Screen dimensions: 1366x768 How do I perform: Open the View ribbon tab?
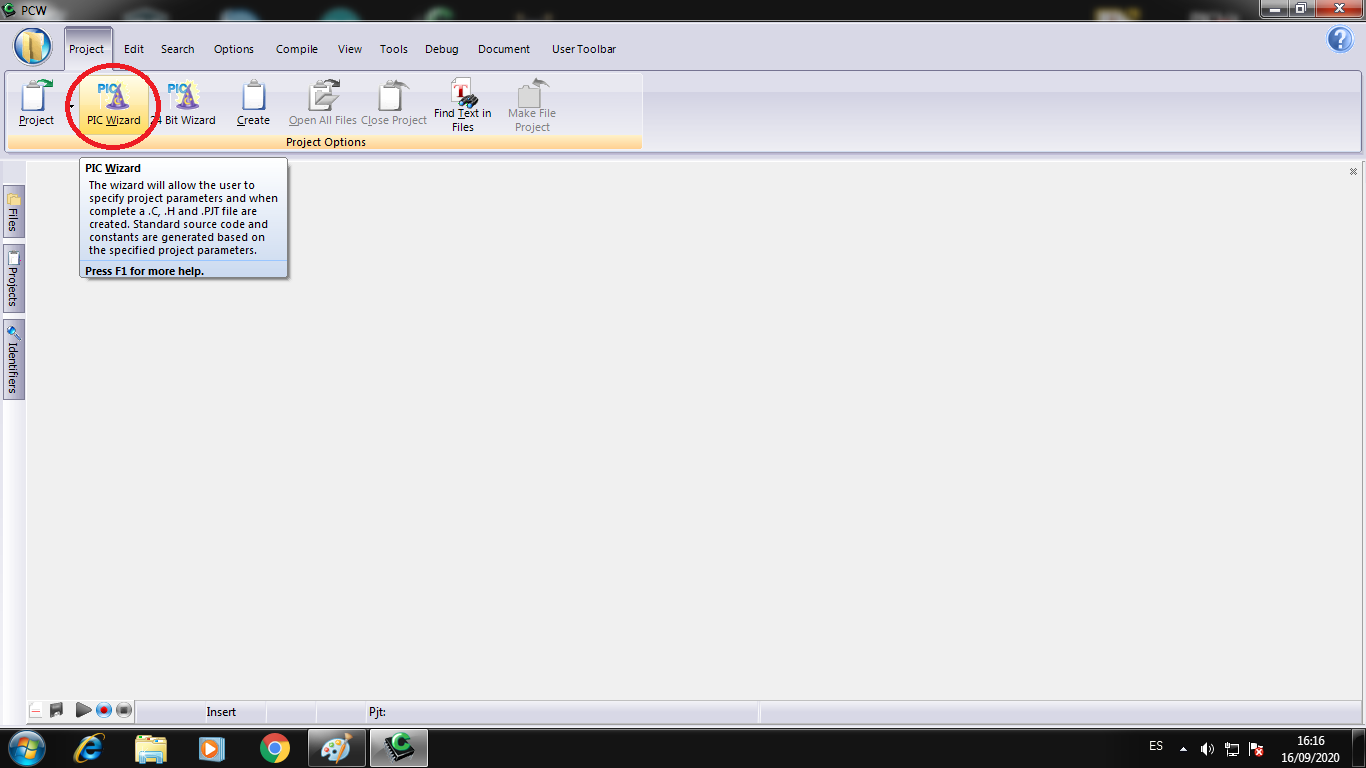tap(350, 49)
